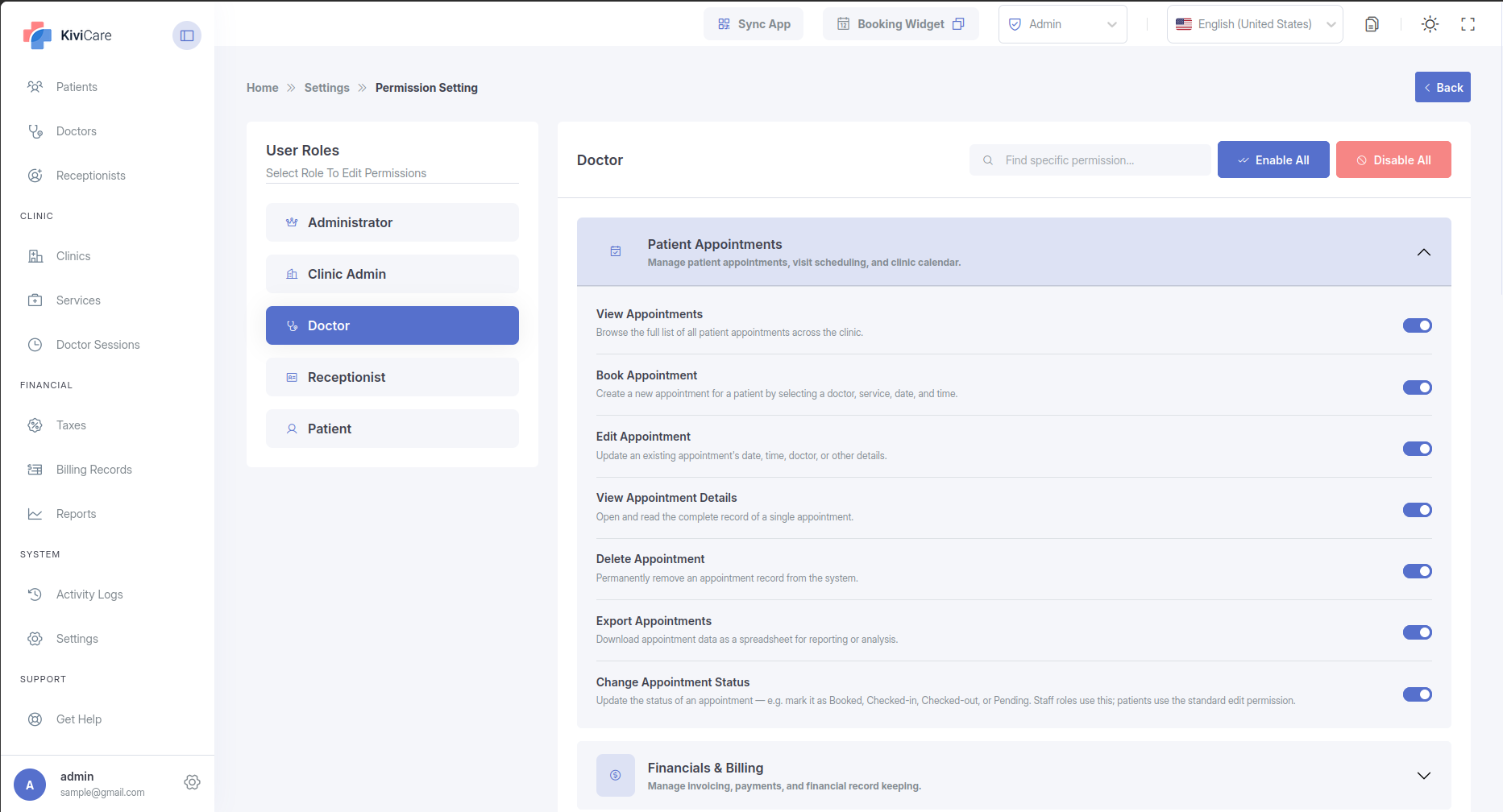Click the admin avatar circle labeled A

pos(30,785)
